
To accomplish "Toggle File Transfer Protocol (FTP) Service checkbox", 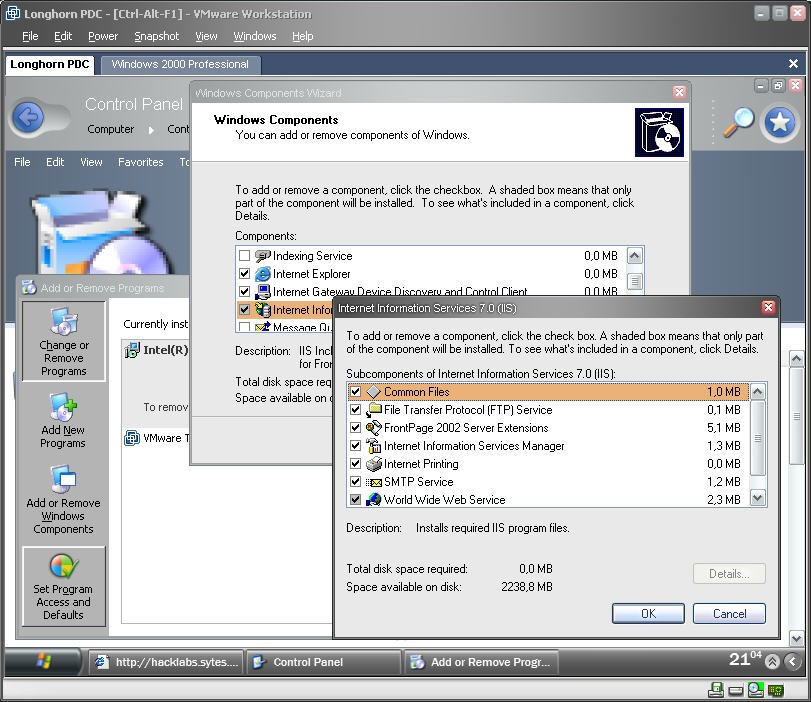I will 355,410.
